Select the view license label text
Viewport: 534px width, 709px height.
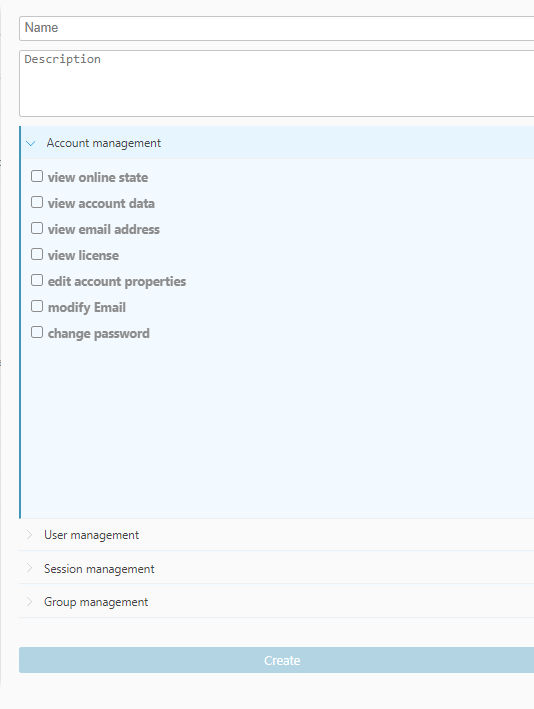coord(83,255)
